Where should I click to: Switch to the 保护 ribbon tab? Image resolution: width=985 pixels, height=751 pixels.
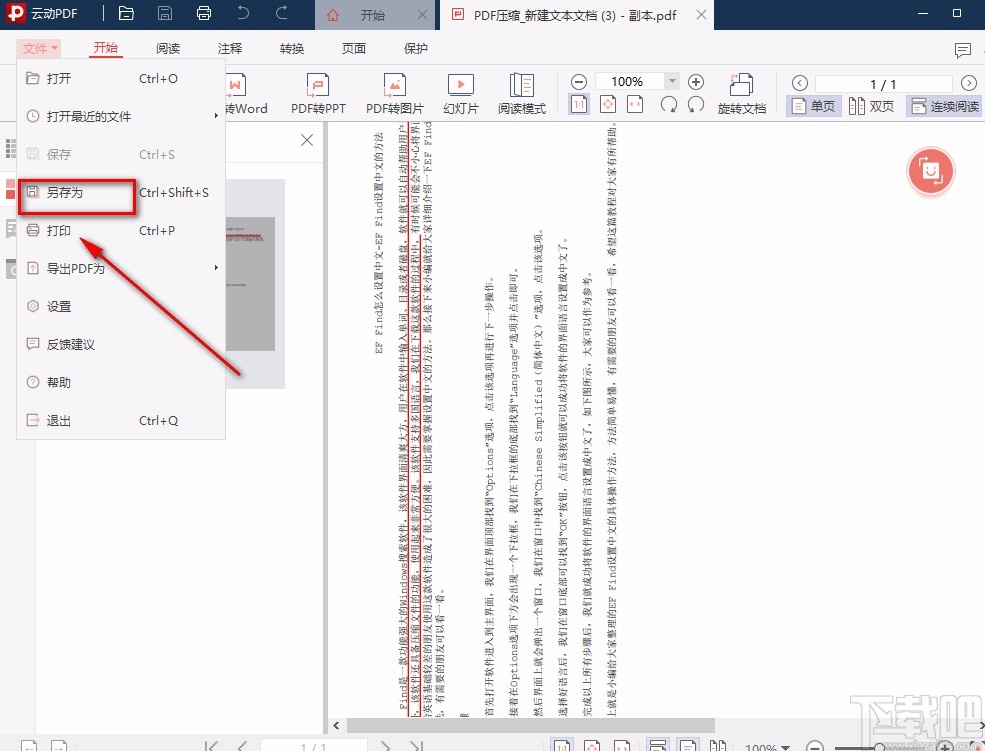point(415,48)
